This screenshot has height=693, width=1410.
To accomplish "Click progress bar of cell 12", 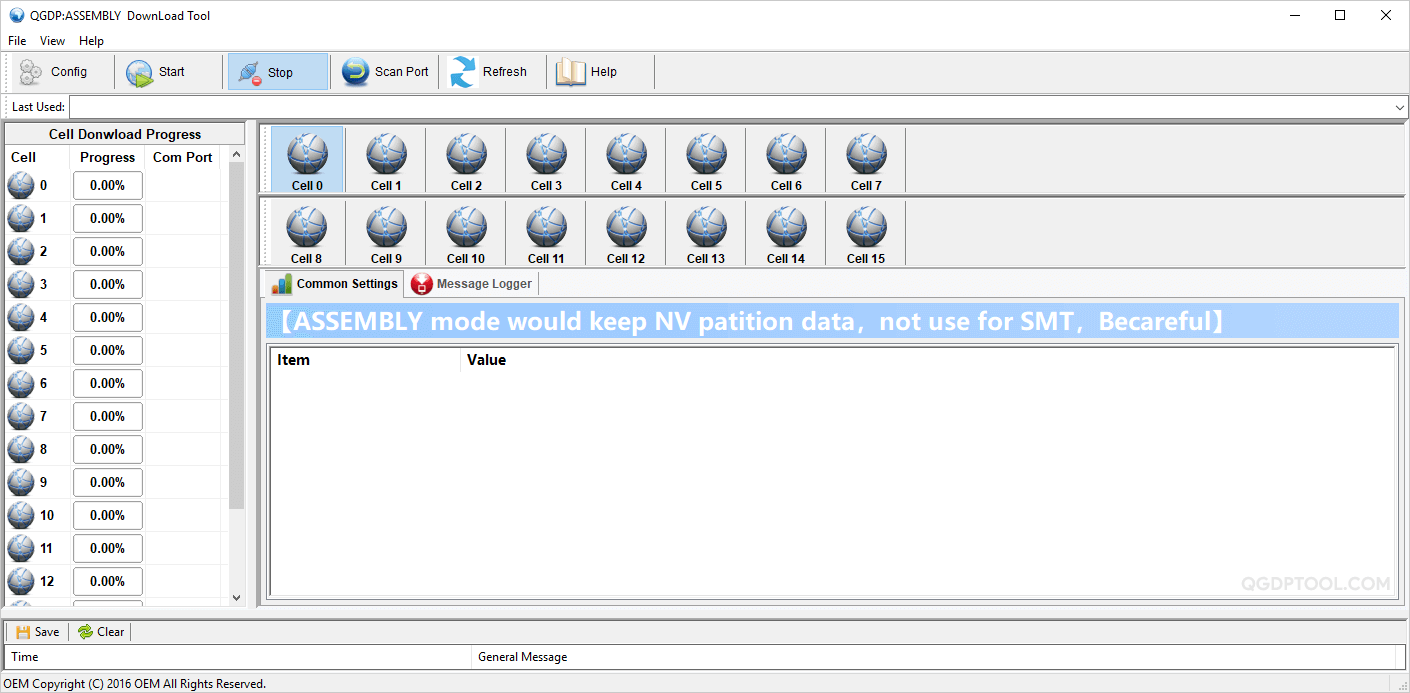I will pyautogui.click(x=108, y=581).
